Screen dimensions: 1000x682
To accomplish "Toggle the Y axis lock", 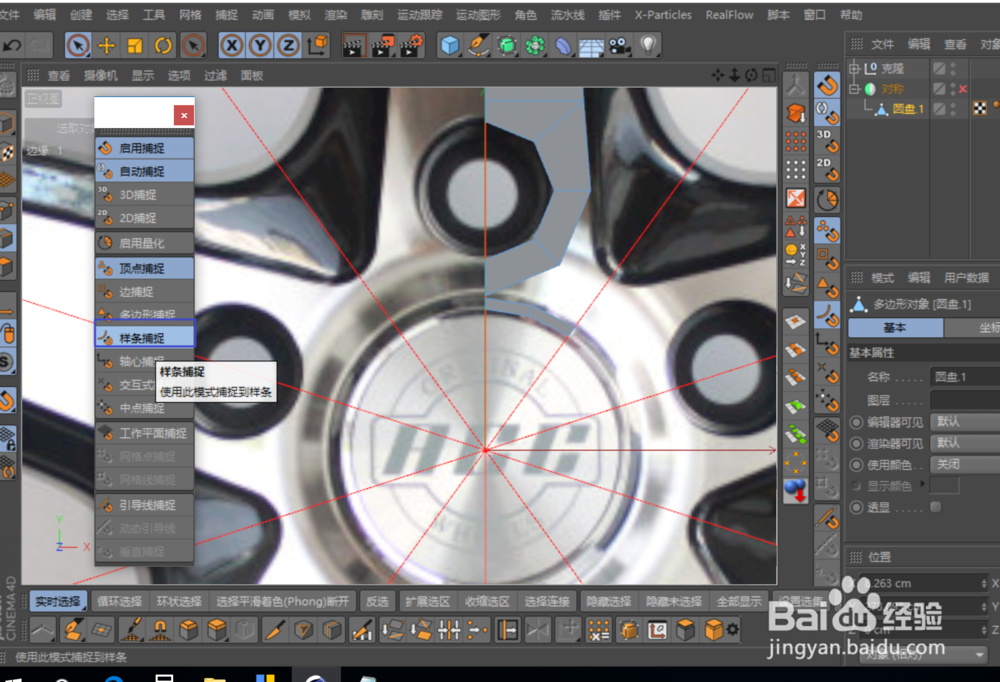I will tap(260, 45).
